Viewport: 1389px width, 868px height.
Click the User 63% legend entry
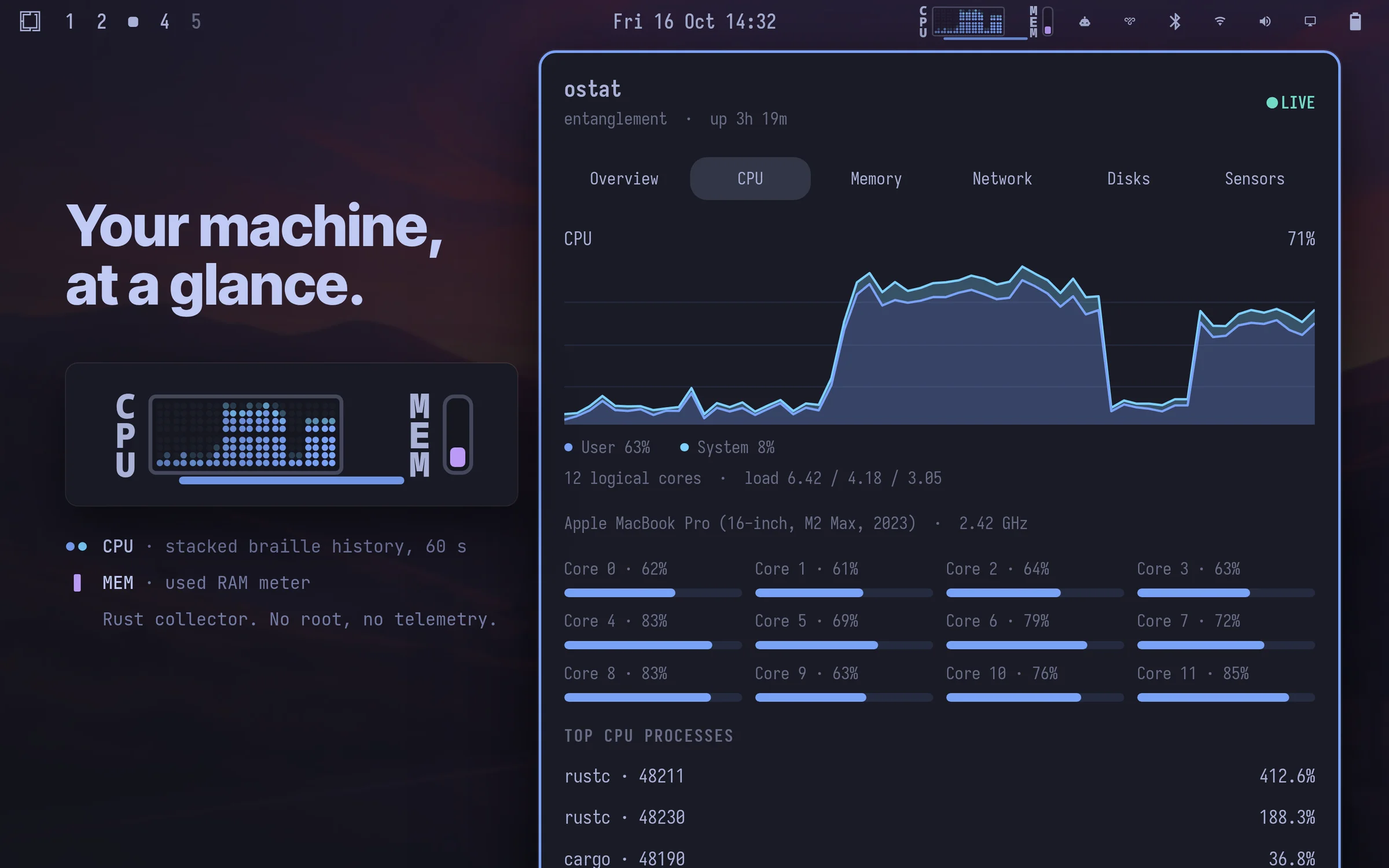pos(607,447)
